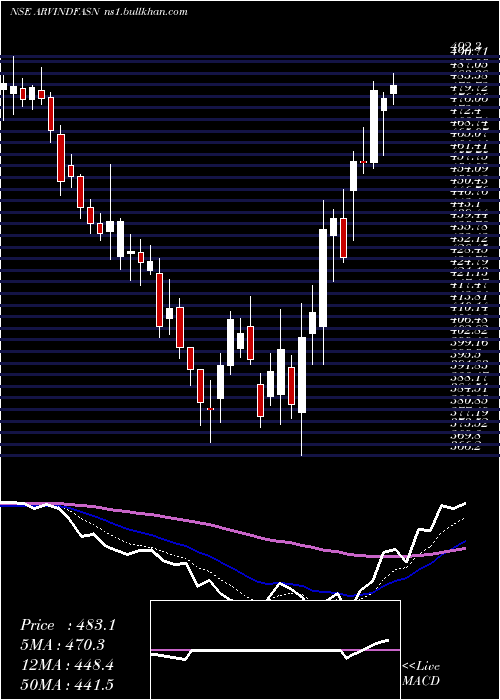Image resolution: width=500 pixels, height=700 pixels.
Task: Click the last white candlestick on the right
Action: tap(393, 89)
